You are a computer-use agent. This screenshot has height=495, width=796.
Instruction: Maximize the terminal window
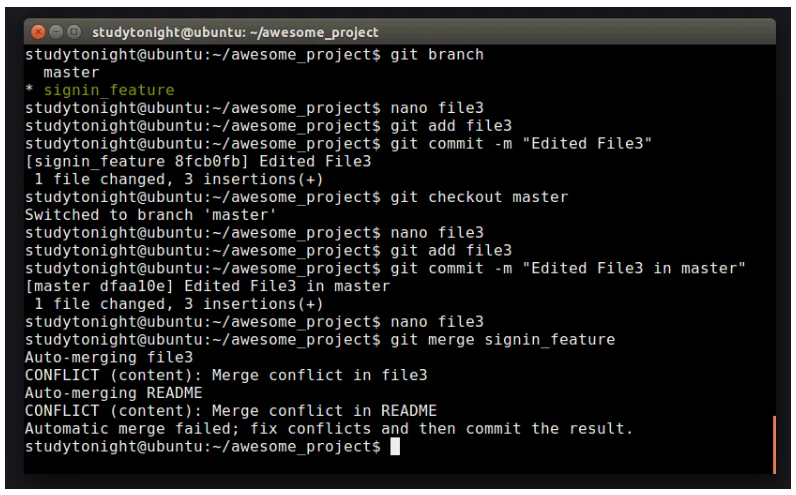point(73,32)
